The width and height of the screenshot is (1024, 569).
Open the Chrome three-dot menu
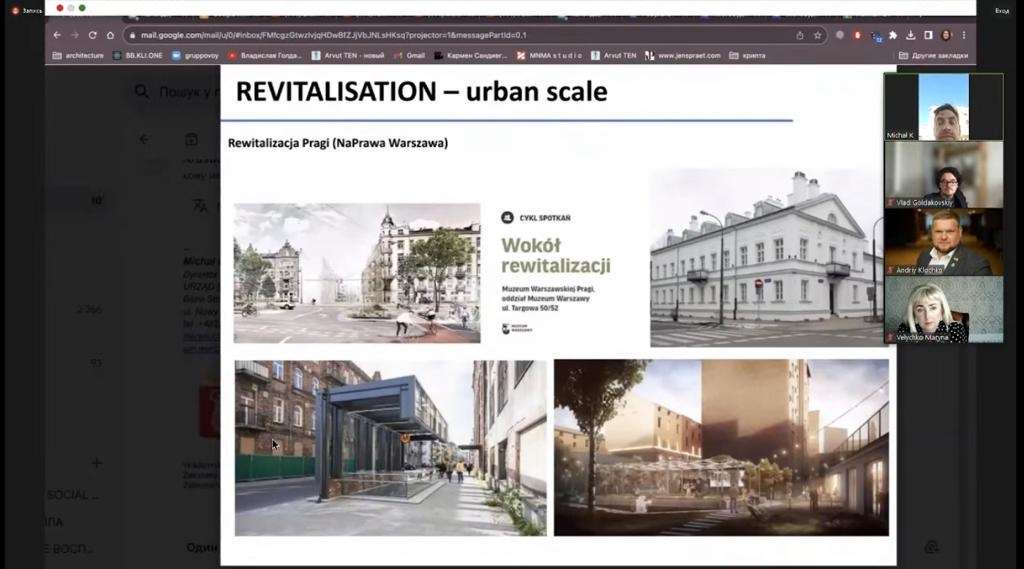click(x=964, y=35)
